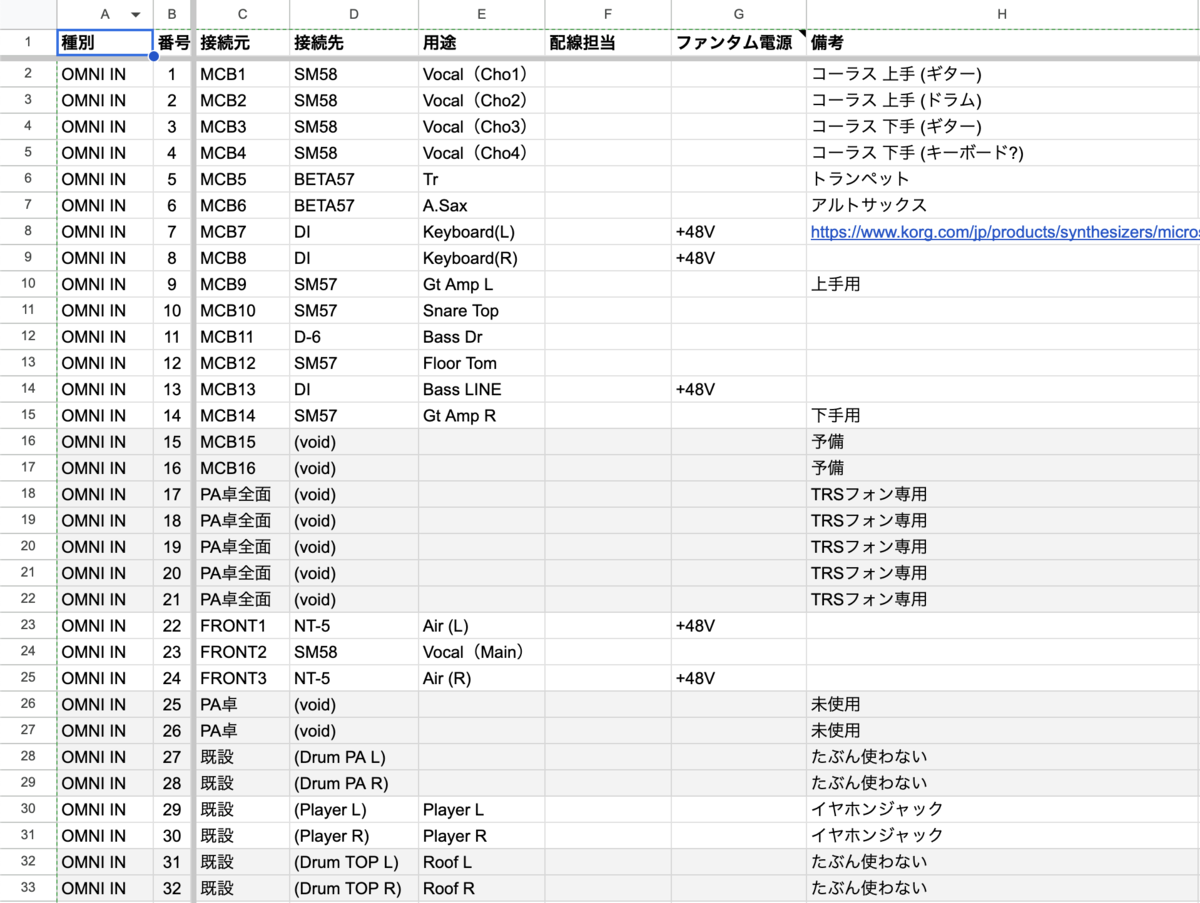Select the cell Floor Tom

pyautogui.click(x=482, y=363)
